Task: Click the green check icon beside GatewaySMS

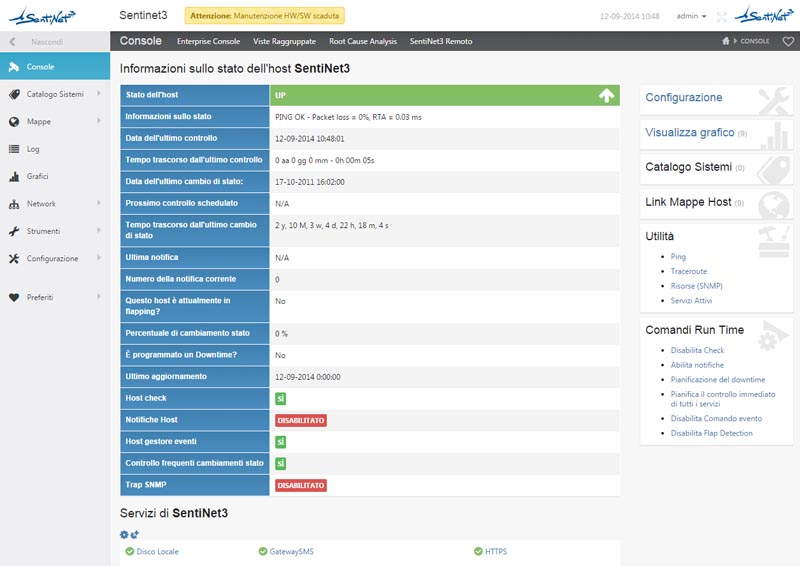Action: click(x=263, y=551)
